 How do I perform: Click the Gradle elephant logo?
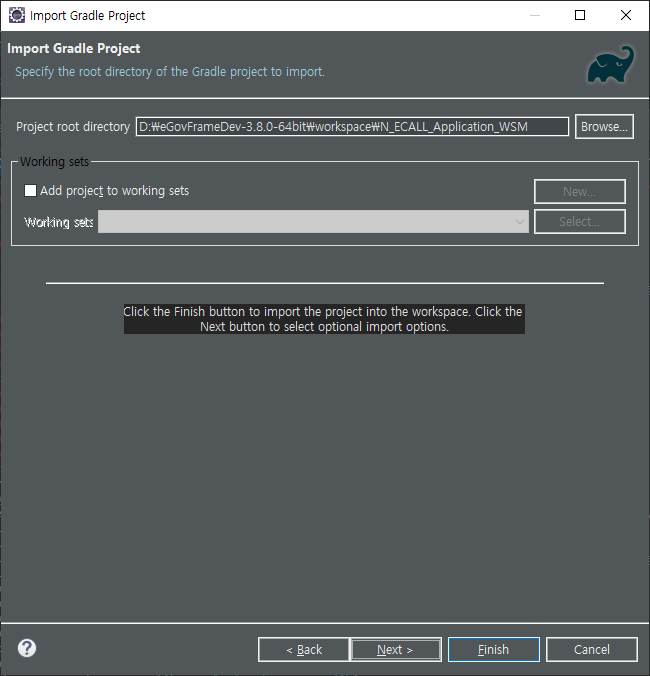click(x=611, y=64)
